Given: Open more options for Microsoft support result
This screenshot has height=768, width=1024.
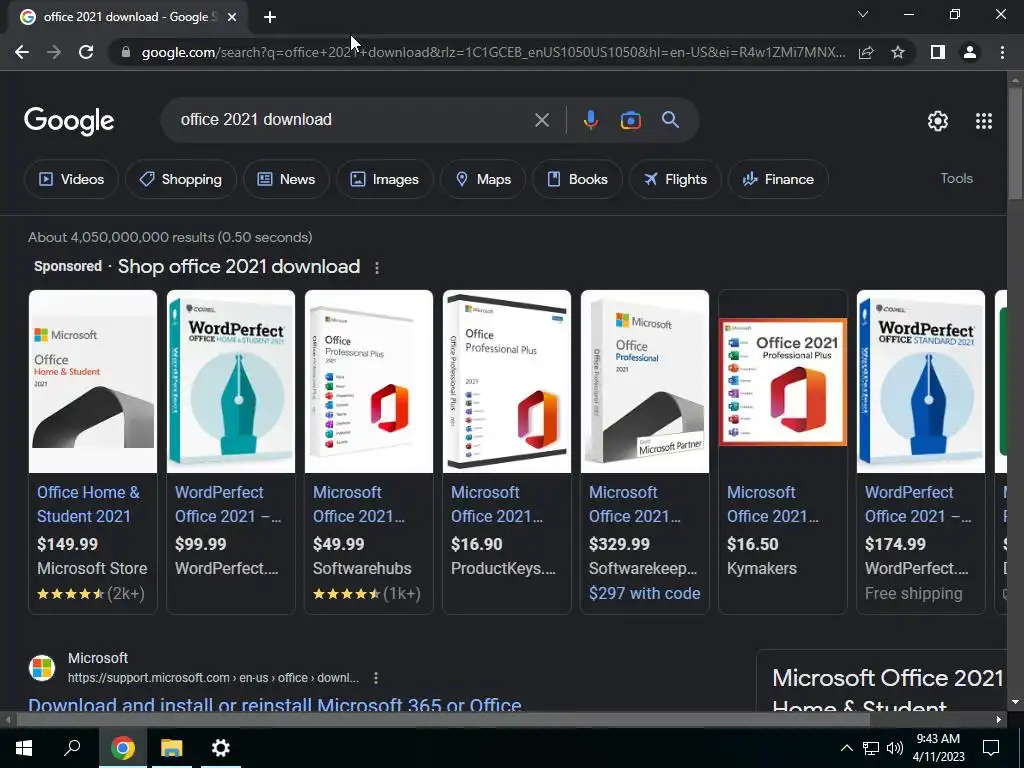Looking at the screenshot, I should pos(376,678).
